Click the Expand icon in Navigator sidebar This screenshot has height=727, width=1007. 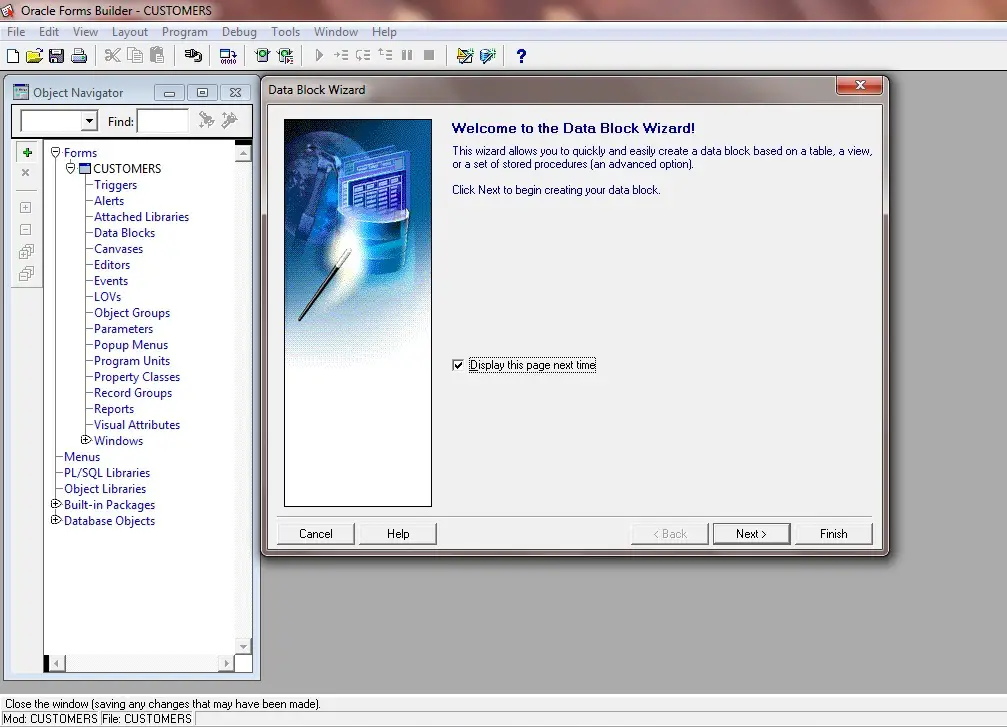click(26, 207)
